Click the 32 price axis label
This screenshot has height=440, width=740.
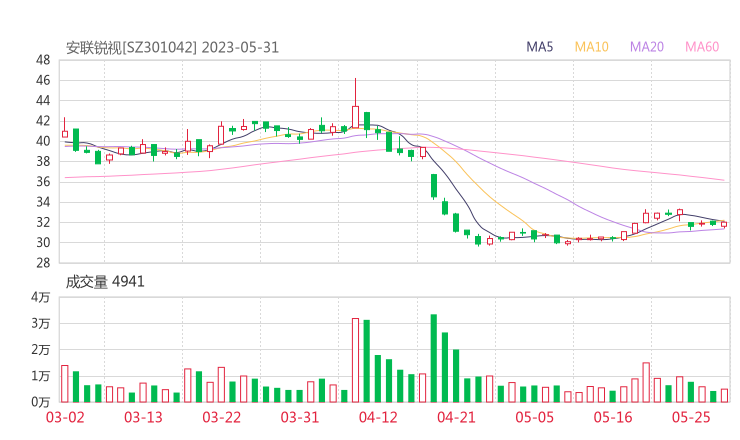pos(43,222)
